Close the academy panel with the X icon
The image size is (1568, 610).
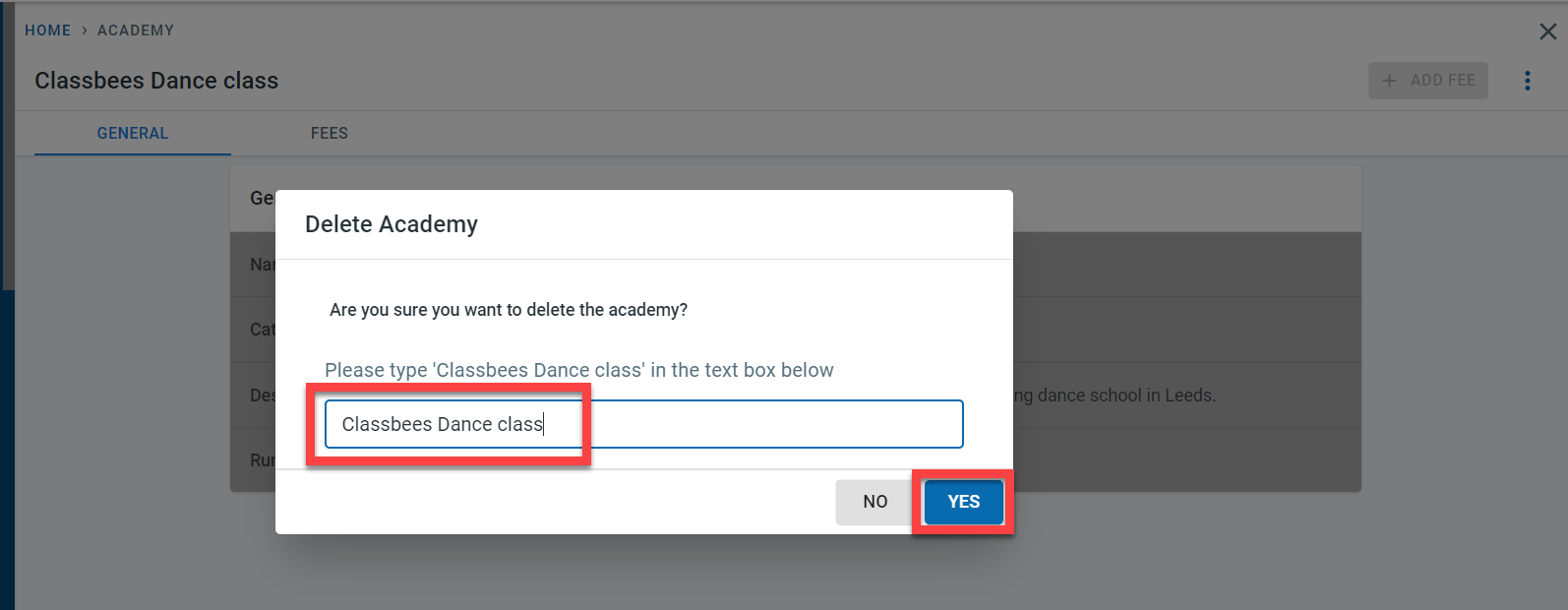coord(1547,31)
